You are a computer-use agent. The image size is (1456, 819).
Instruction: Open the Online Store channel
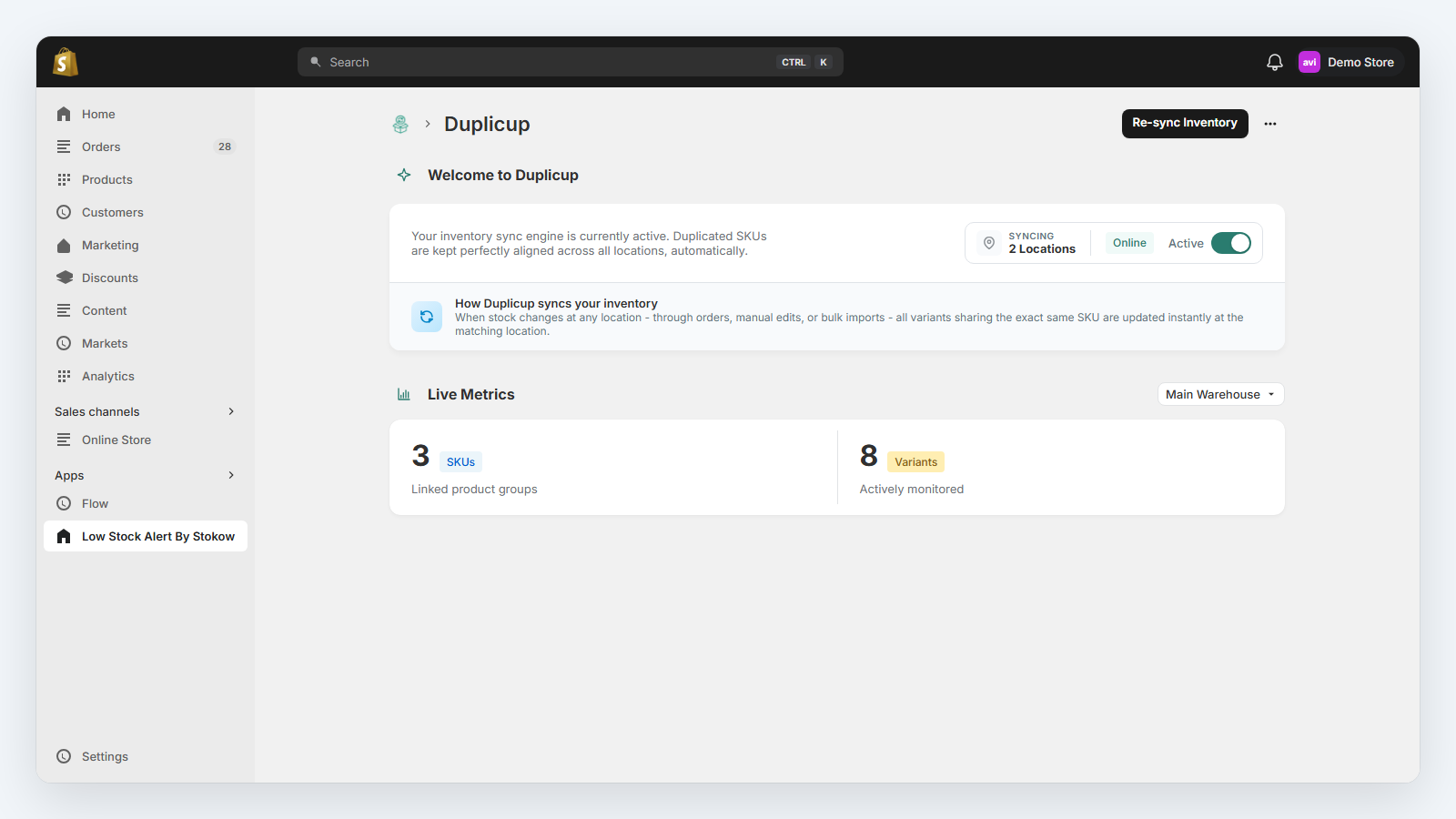[x=146, y=440]
